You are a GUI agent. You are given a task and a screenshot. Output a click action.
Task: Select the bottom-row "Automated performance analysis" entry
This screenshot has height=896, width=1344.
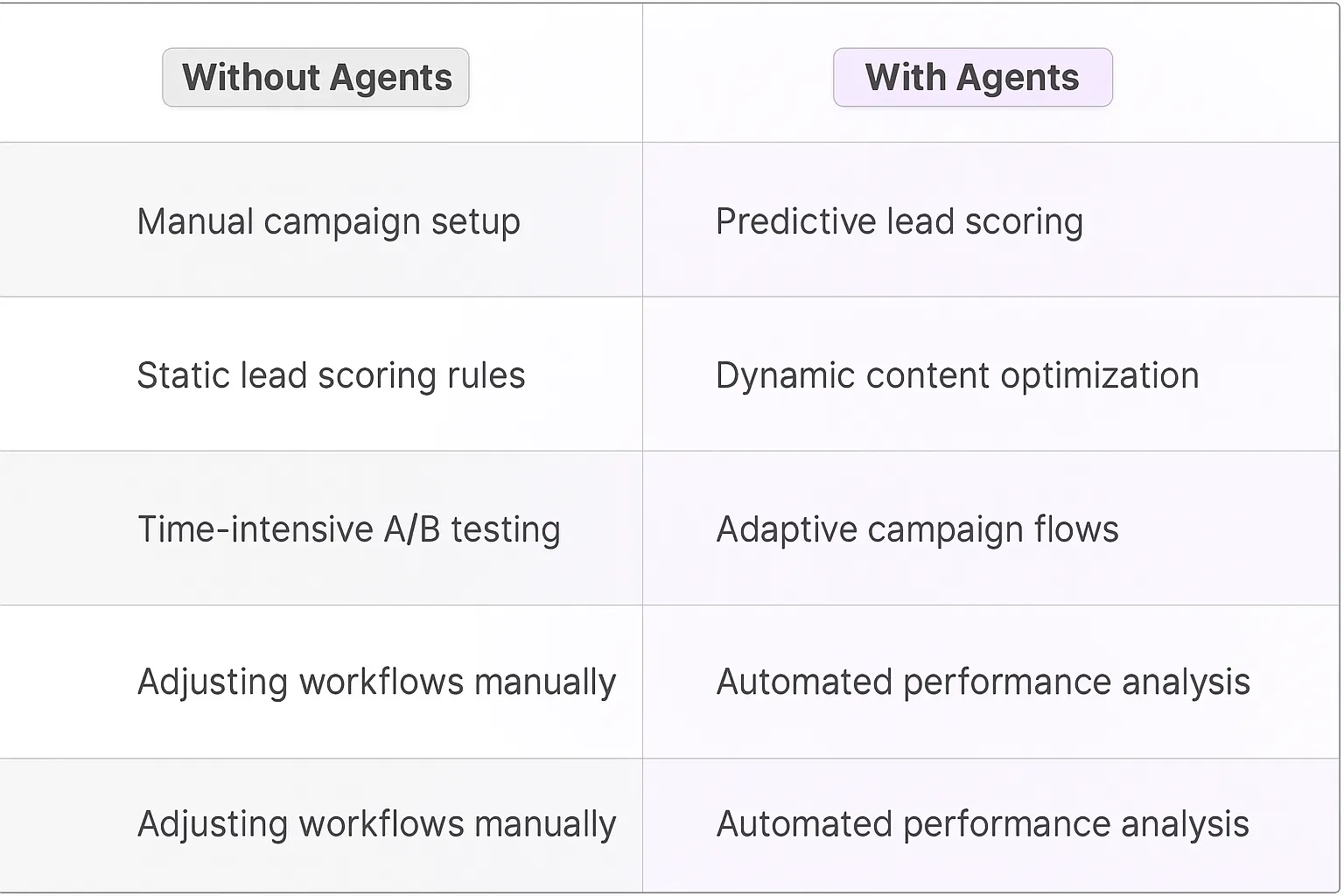click(983, 824)
